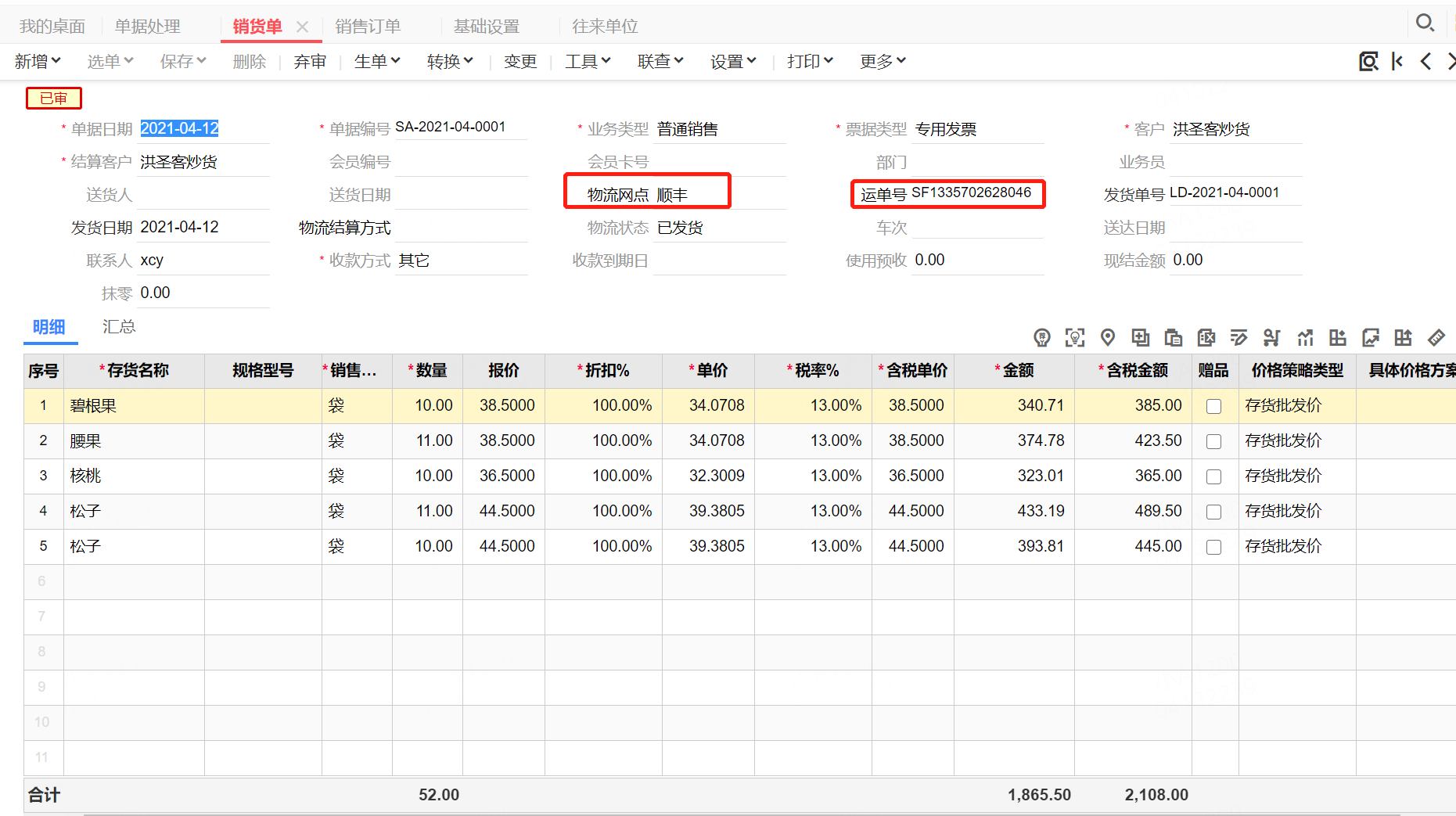The width and height of the screenshot is (1456, 816).
Task: Click the 变更 button
Action: pyautogui.click(x=520, y=61)
